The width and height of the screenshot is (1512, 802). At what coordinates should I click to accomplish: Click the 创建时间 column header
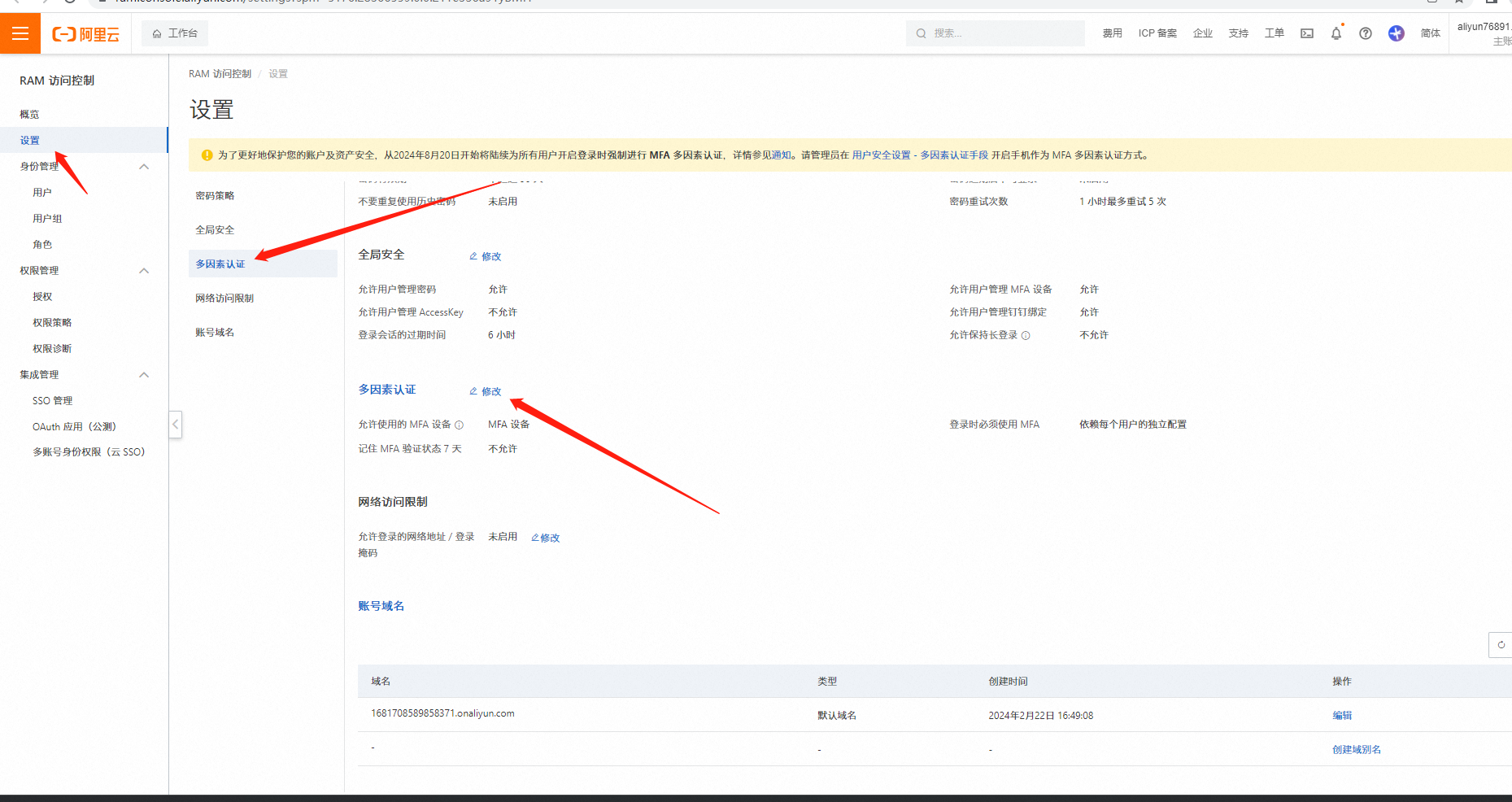[x=1008, y=682]
